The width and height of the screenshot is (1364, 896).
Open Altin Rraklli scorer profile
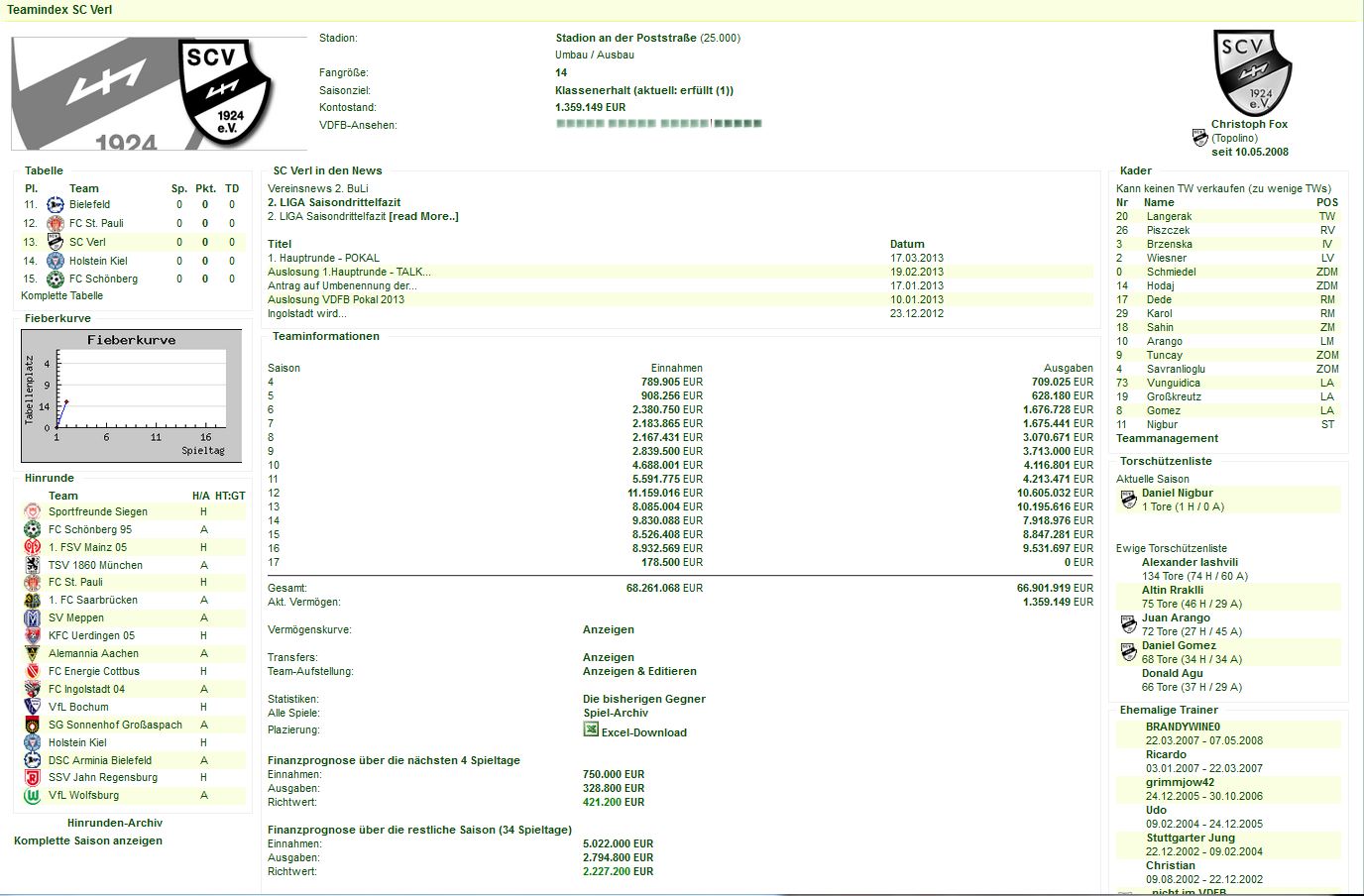pyautogui.click(x=1173, y=591)
